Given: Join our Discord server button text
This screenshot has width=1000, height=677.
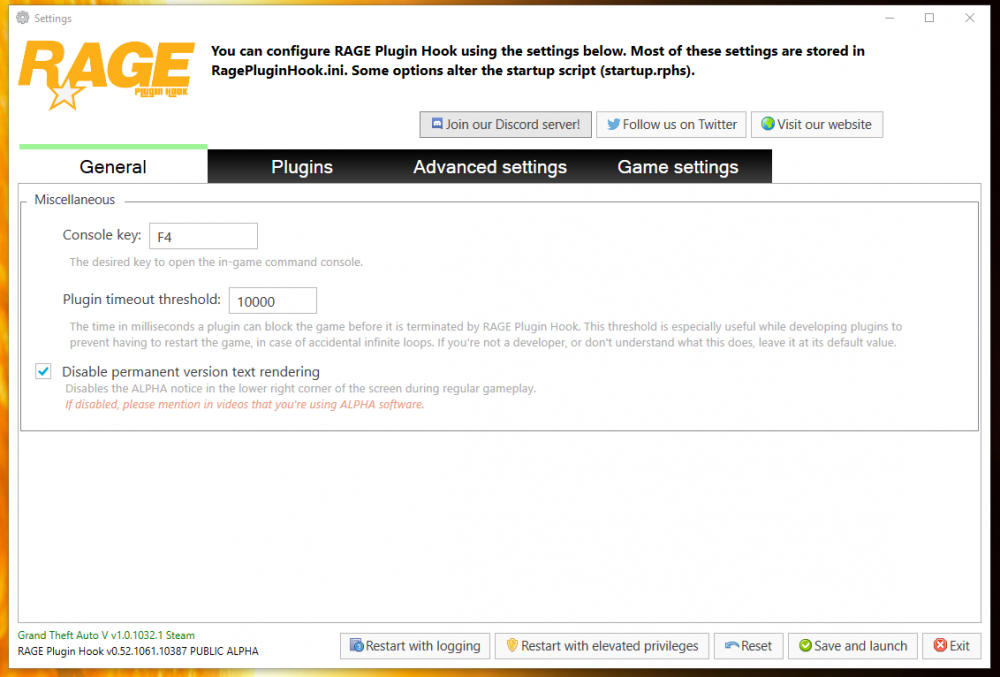Looking at the screenshot, I should point(513,124).
